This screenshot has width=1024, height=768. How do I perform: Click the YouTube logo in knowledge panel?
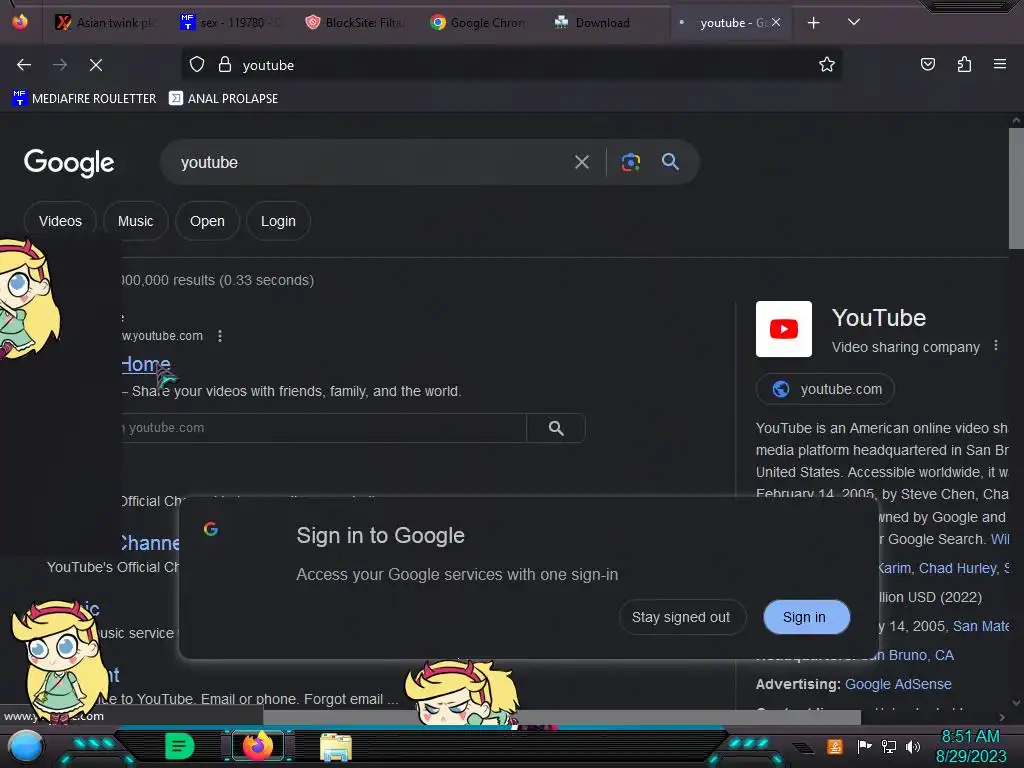click(x=784, y=329)
